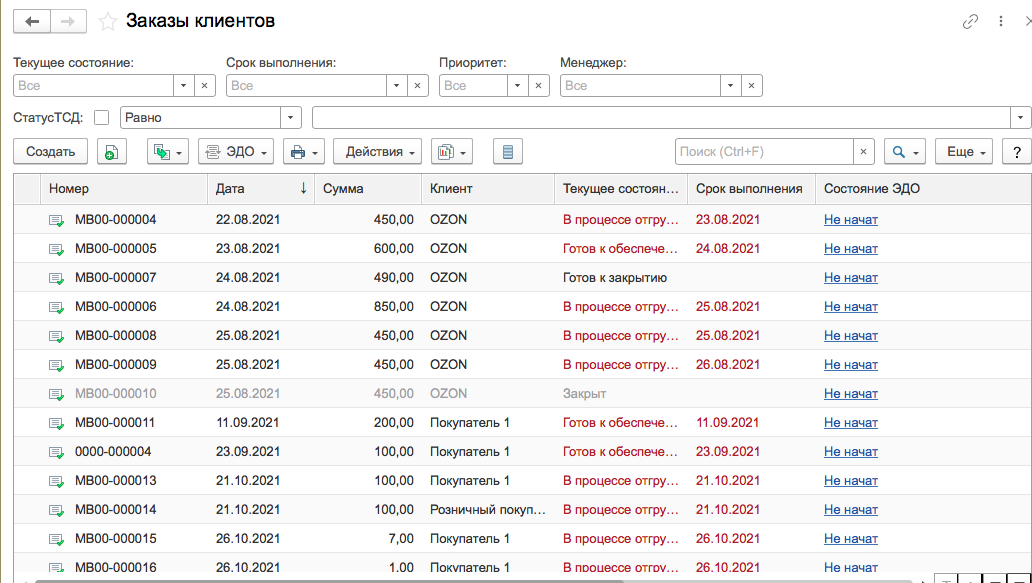Open the three-dot more menu

[x=1000, y=21]
